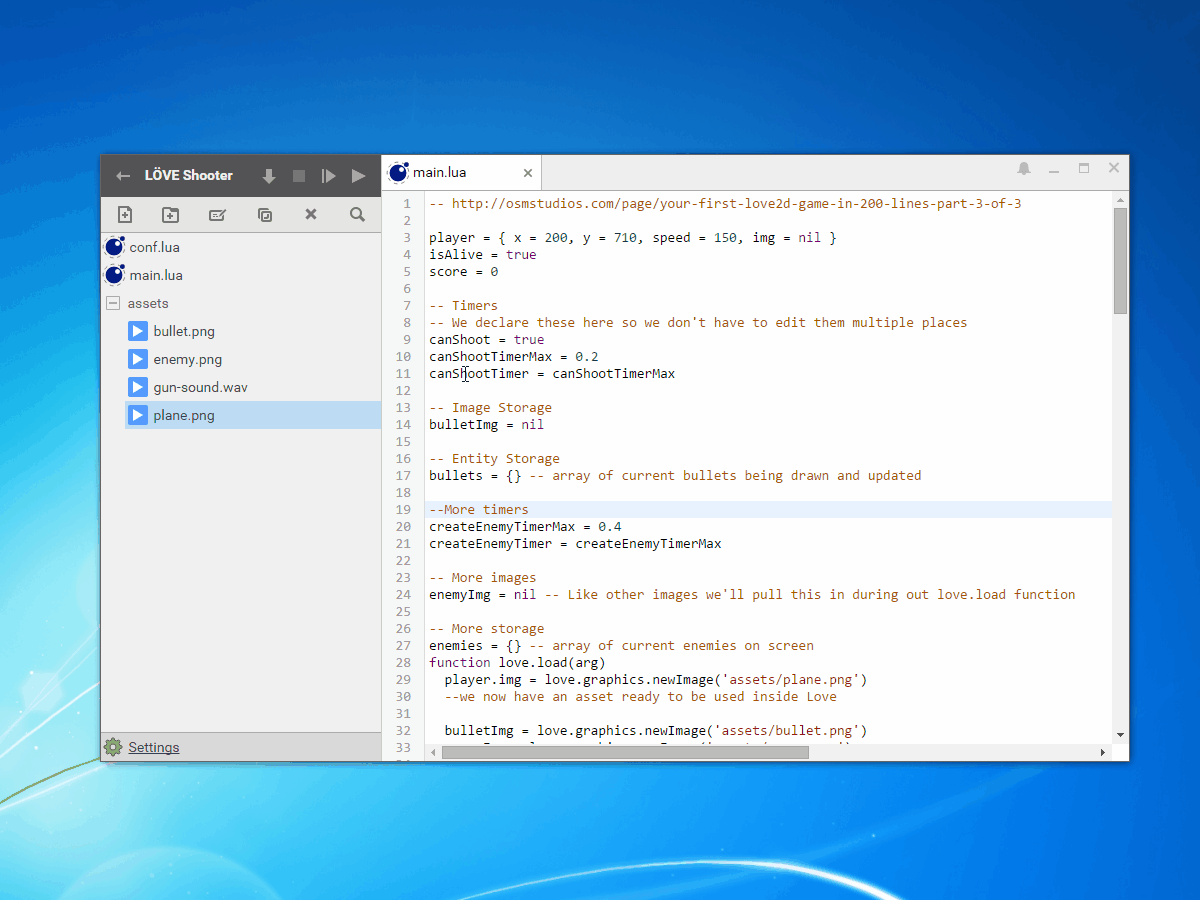Create a new file with the page-plus icon
The width and height of the screenshot is (1200, 900).
tap(125, 214)
